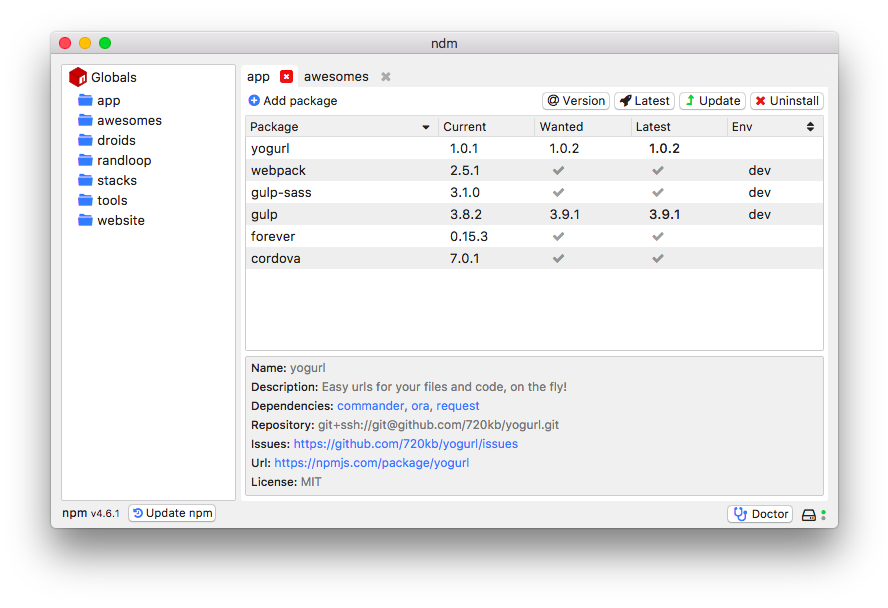Click the droids folder icon

[x=86, y=140]
